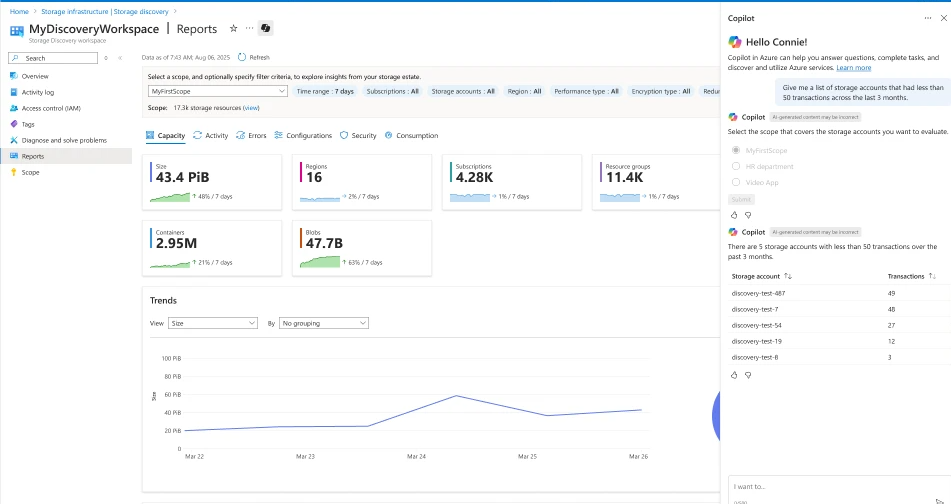Click the Home breadcrumb link
This screenshot has width=951, height=504.
point(19,12)
